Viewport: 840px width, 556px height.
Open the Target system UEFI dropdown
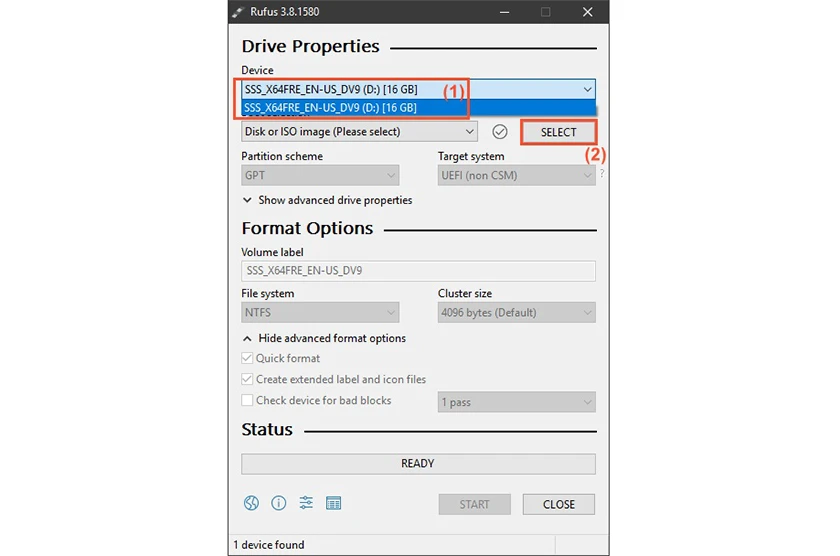pos(516,175)
